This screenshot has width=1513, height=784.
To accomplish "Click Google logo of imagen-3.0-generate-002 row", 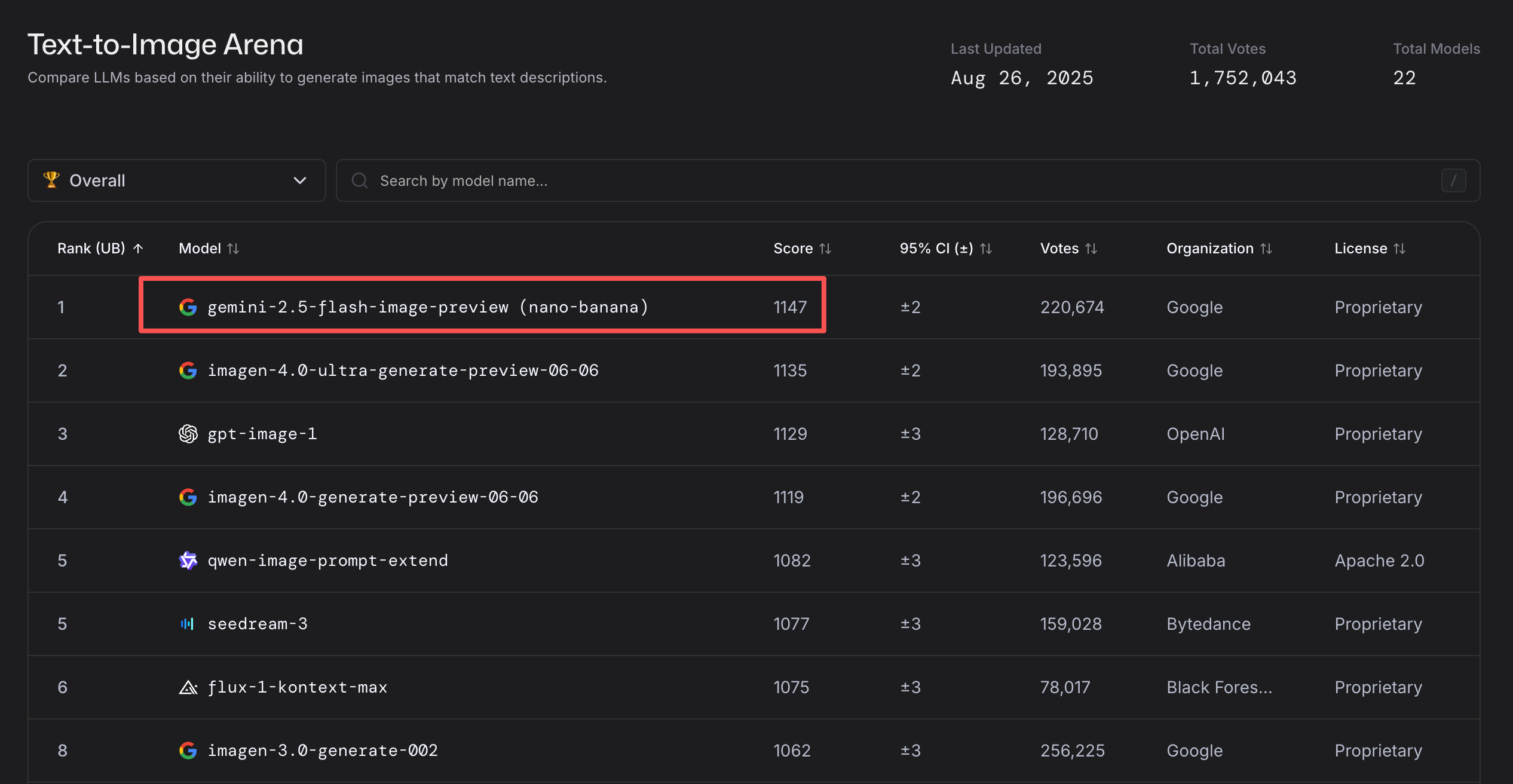I will (x=188, y=751).
